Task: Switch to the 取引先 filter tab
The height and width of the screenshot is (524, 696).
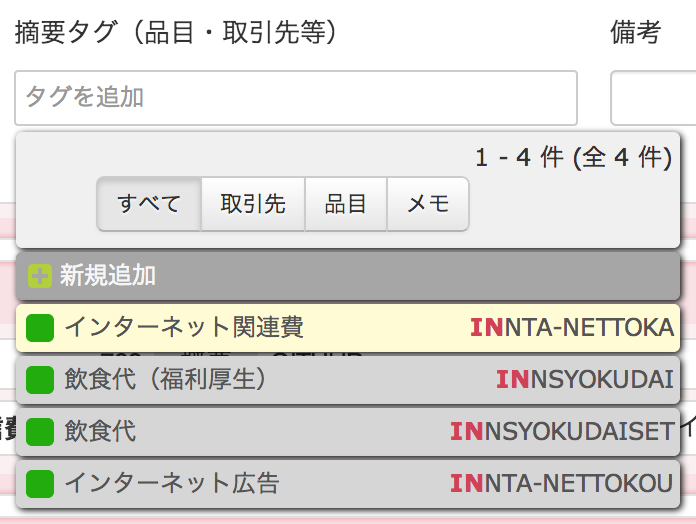Action: (253, 204)
